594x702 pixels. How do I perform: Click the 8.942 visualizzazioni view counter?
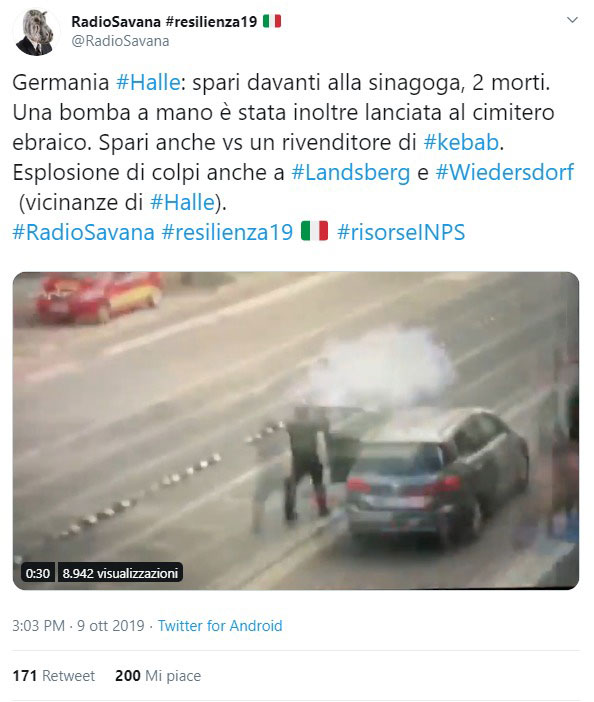(120, 574)
